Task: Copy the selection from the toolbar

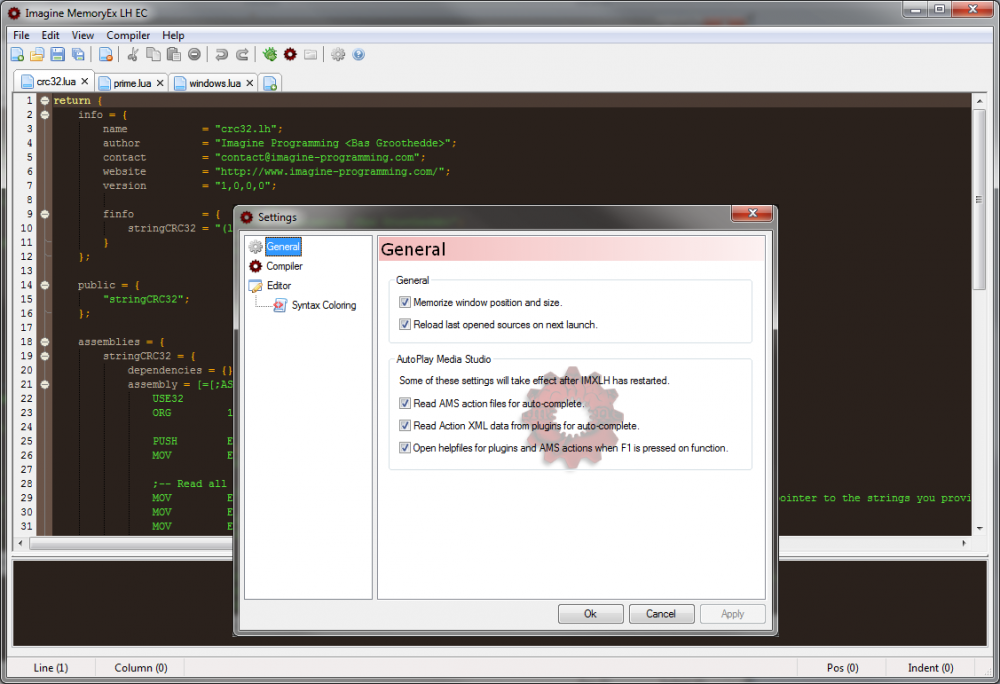Action: (x=153, y=55)
